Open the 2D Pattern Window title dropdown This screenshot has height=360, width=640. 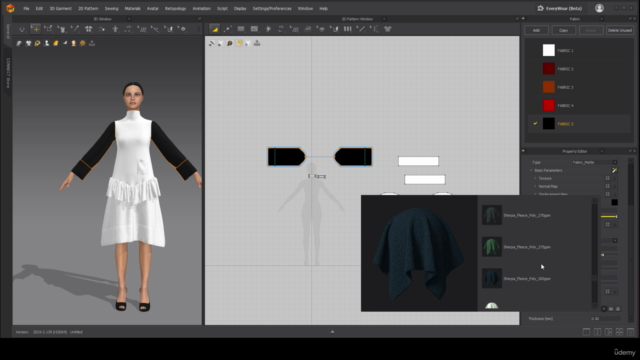click(384, 19)
